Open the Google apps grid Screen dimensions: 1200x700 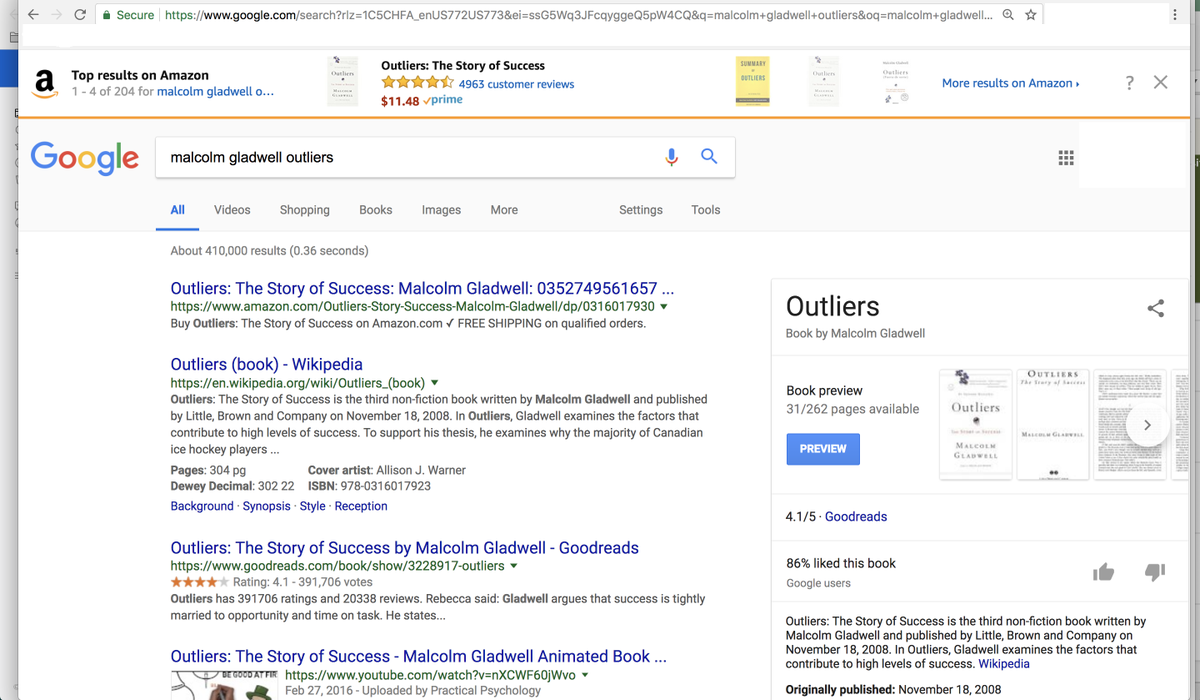click(1066, 158)
